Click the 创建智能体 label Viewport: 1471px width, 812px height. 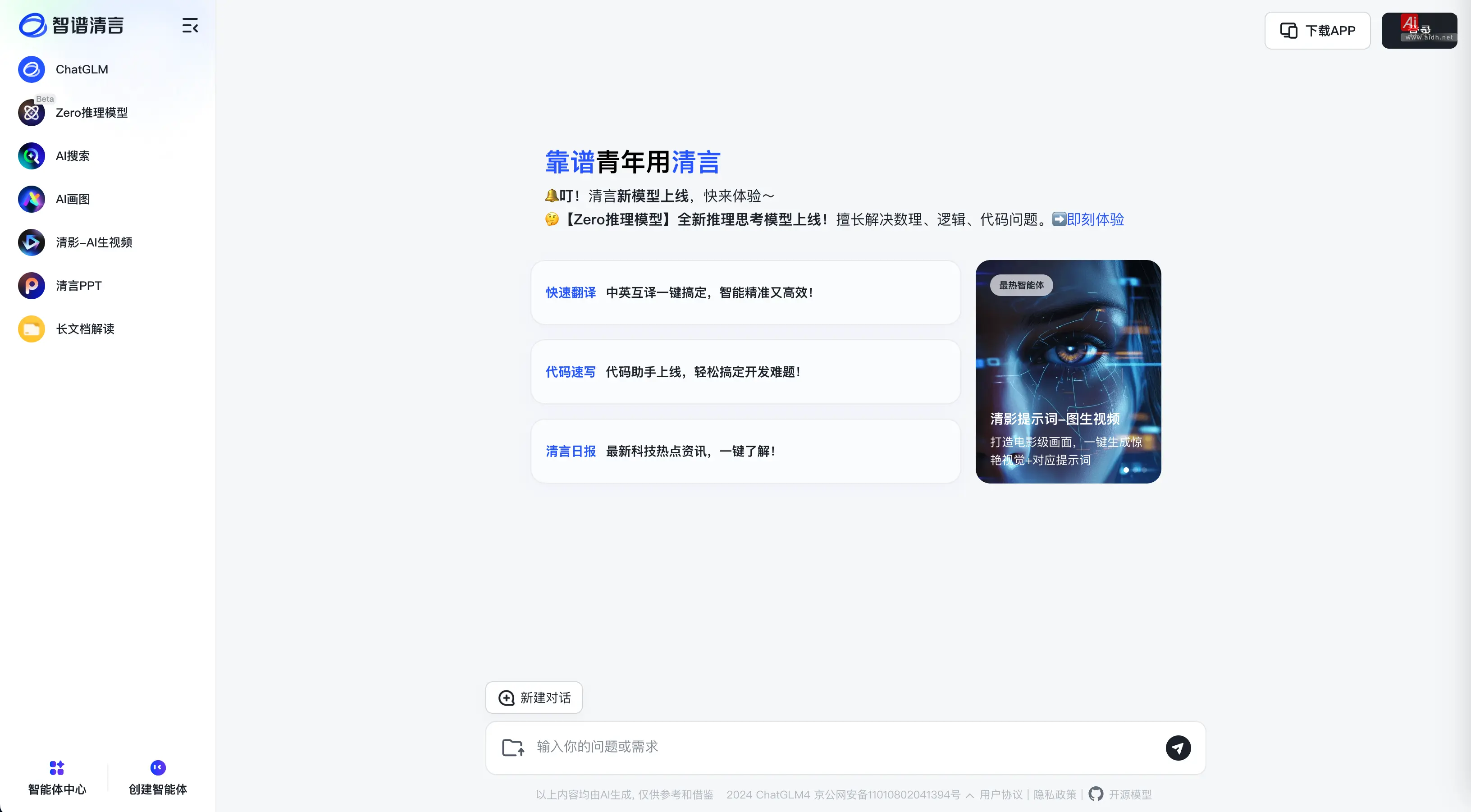(158, 790)
